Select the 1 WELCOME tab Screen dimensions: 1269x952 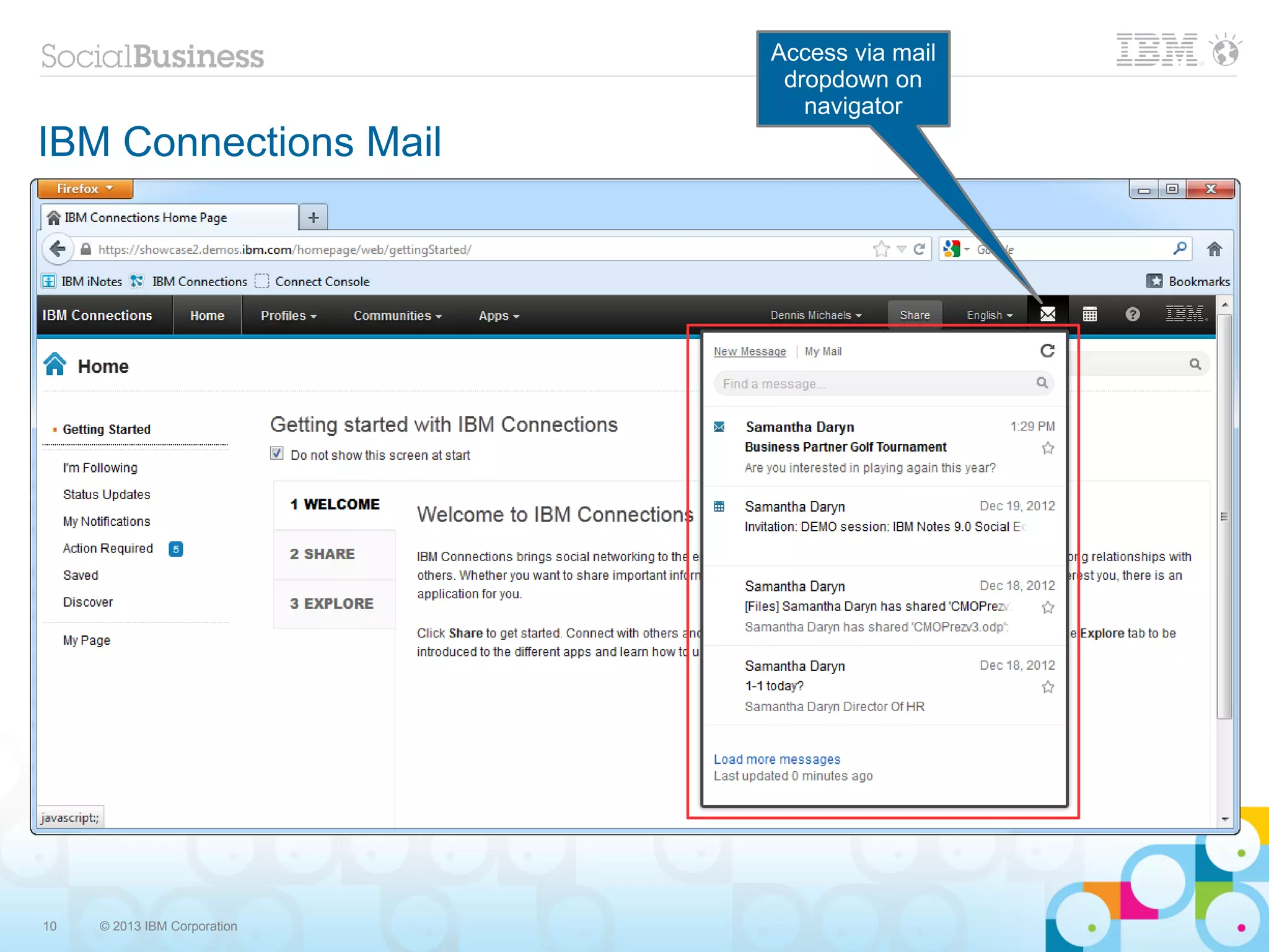tap(335, 504)
